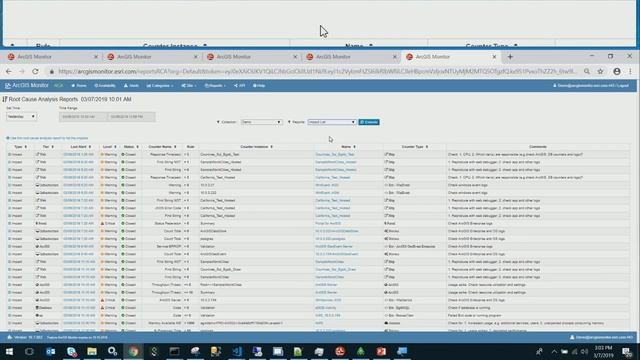Open the Collection dropdown

(x=261, y=122)
